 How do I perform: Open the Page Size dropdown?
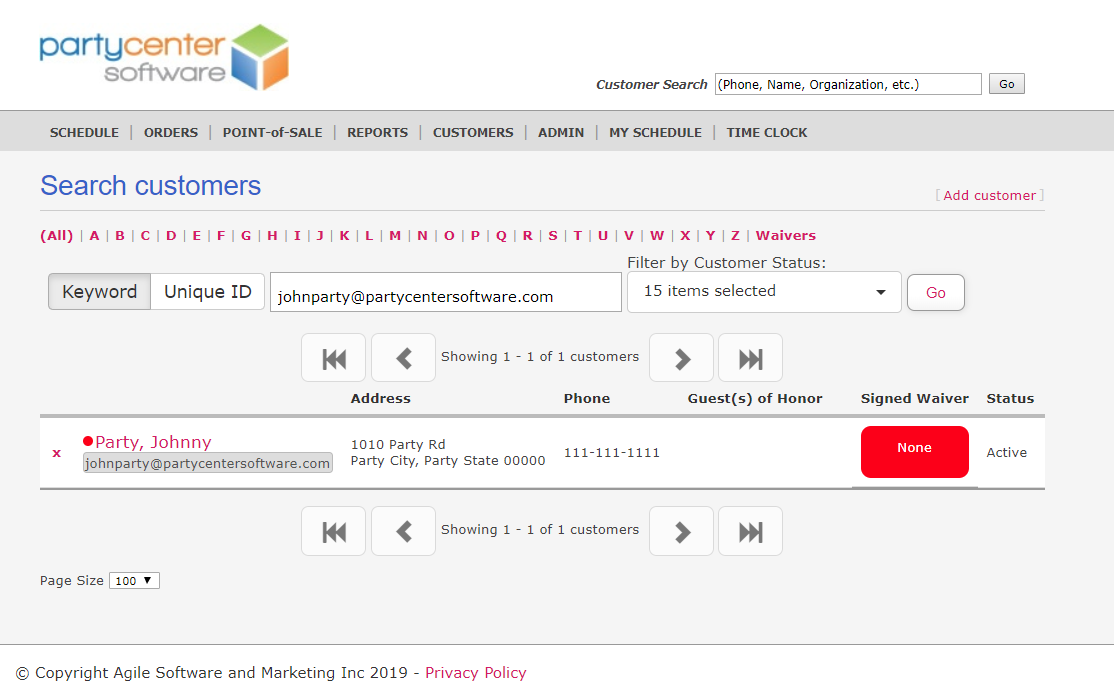click(x=134, y=580)
